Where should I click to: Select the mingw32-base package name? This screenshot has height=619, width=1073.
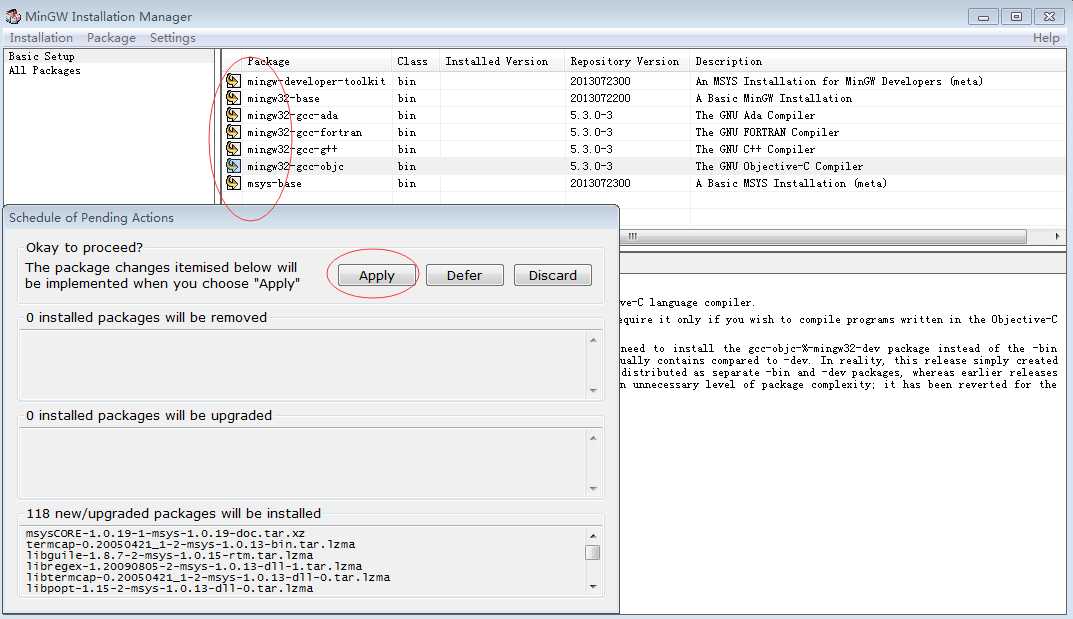[283, 98]
